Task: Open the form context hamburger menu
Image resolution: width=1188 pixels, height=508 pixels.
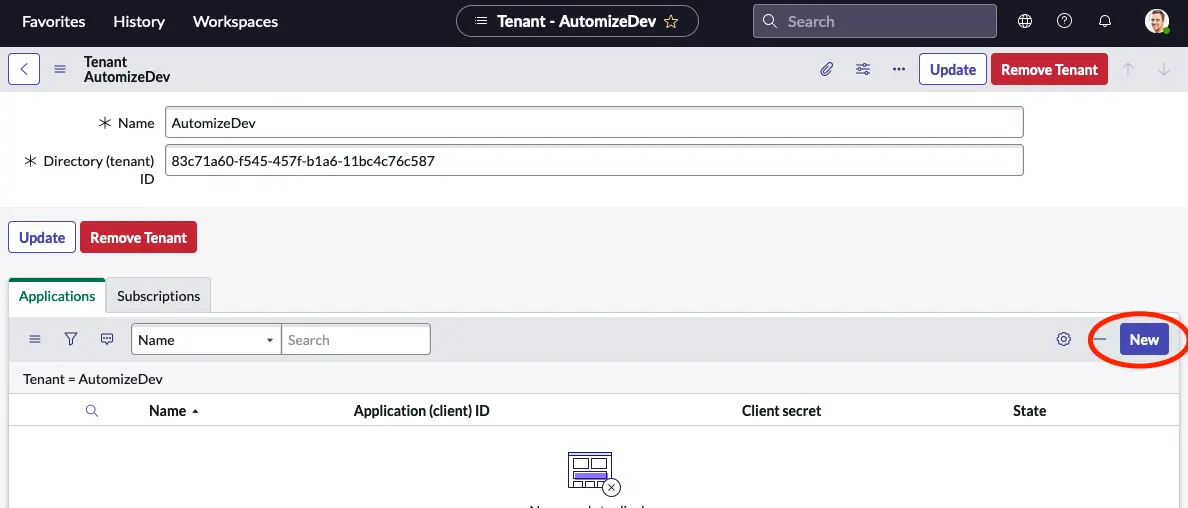Action: (x=60, y=69)
